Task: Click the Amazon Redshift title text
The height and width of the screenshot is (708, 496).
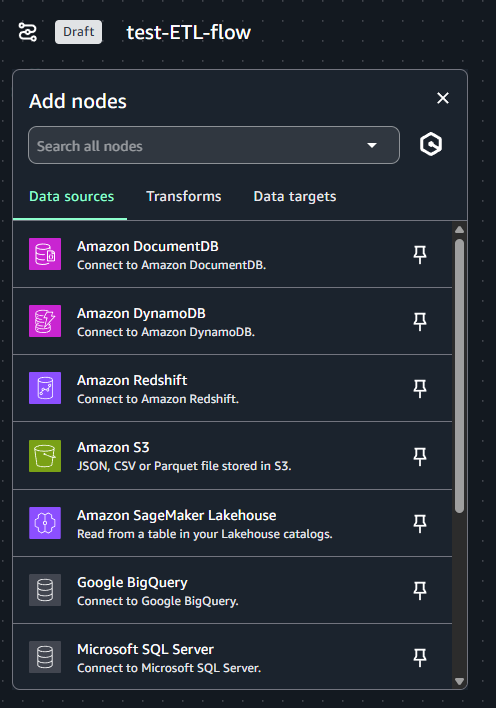Action: point(132,380)
